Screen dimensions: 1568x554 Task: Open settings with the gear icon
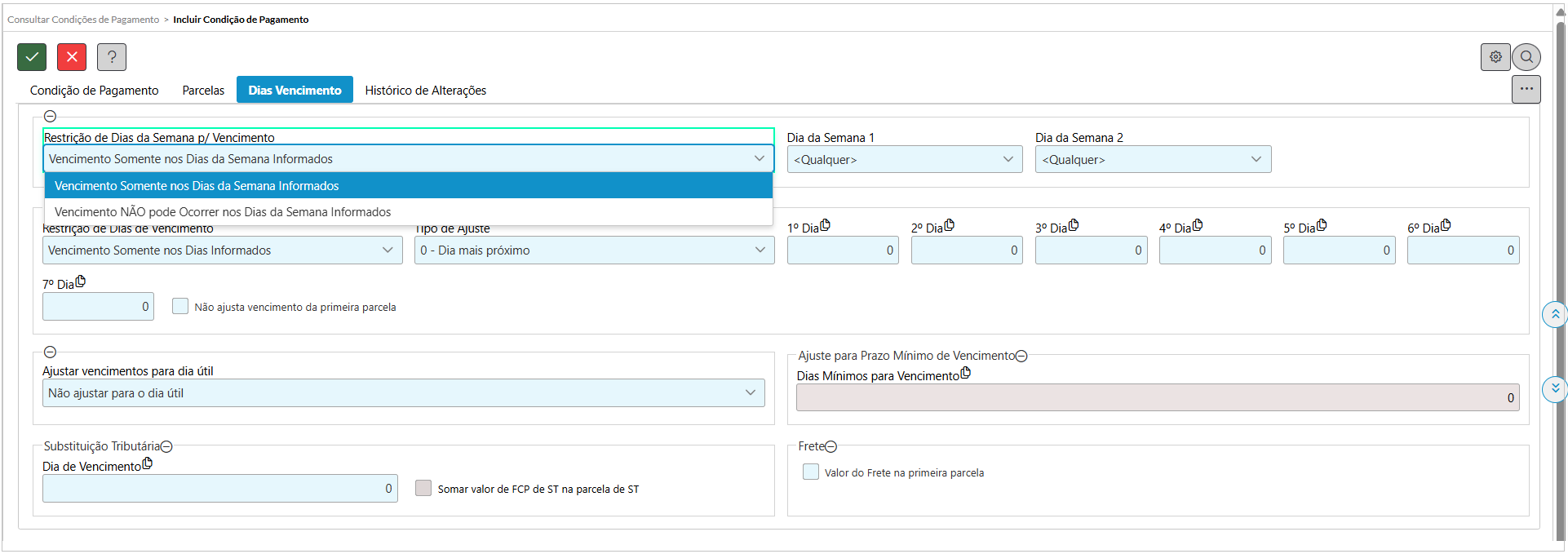(x=1495, y=57)
